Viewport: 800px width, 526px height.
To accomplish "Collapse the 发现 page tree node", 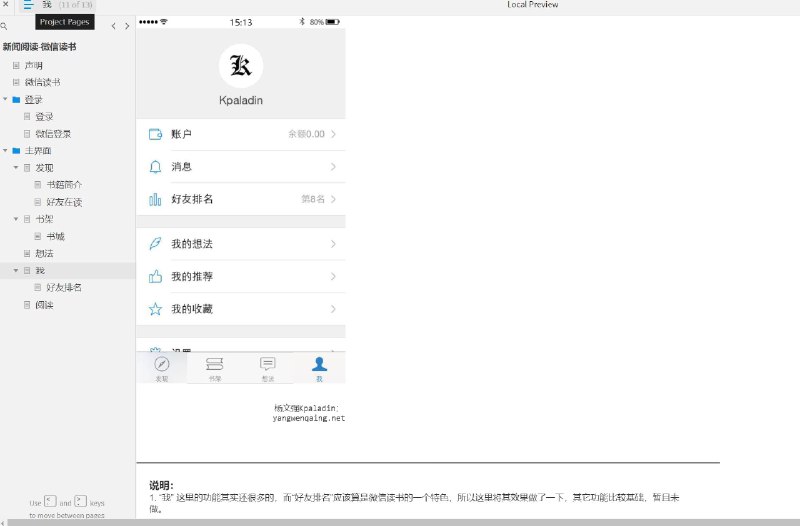I will [x=16, y=167].
